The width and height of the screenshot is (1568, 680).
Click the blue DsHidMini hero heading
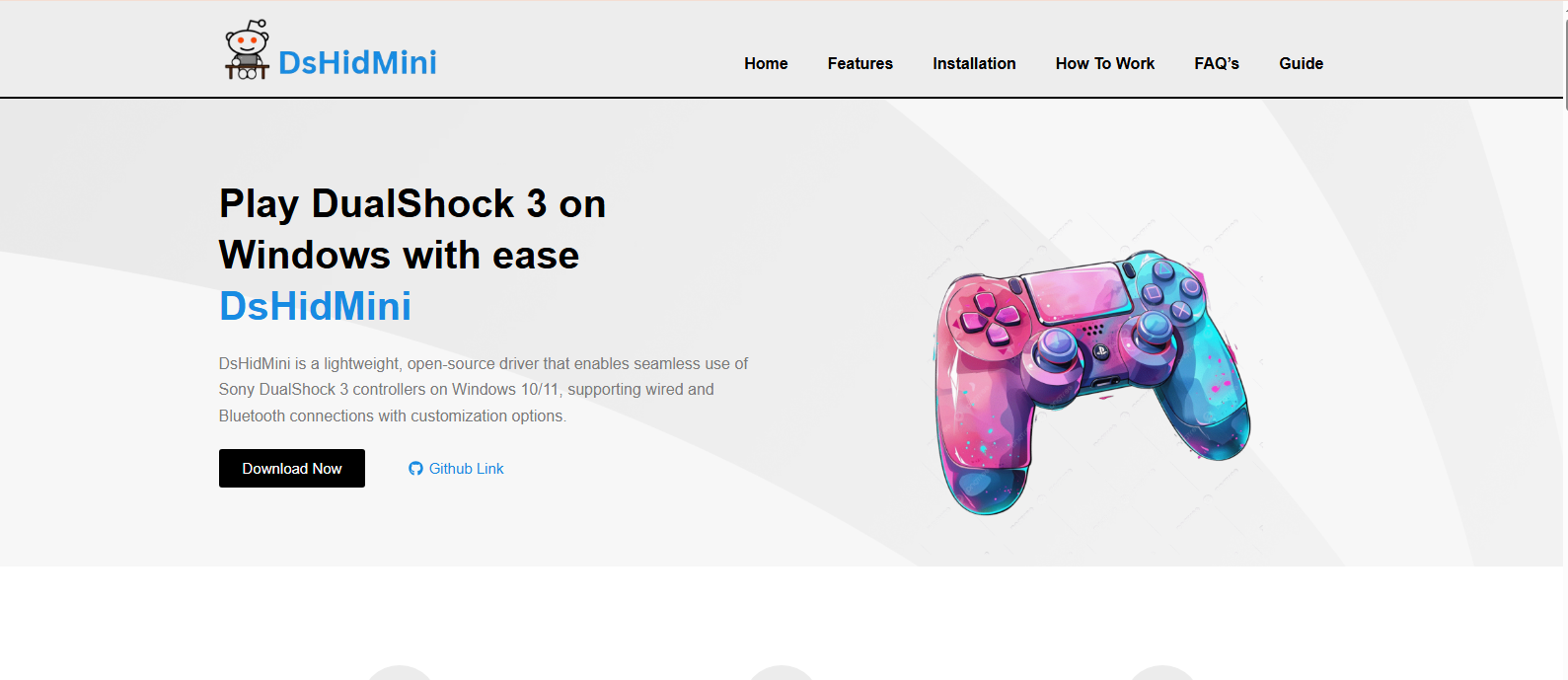[x=315, y=306]
